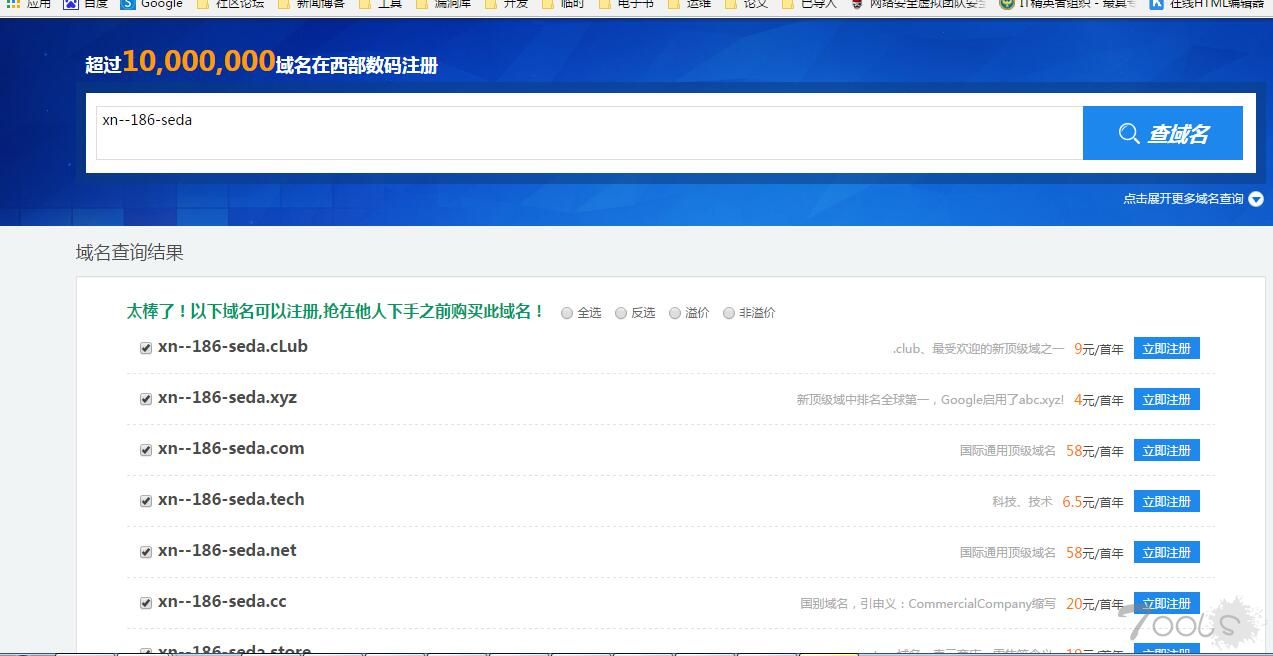Open the IT精英者组织 bookmark
Image resolution: width=1273 pixels, height=656 pixels.
coord(1068,4)
